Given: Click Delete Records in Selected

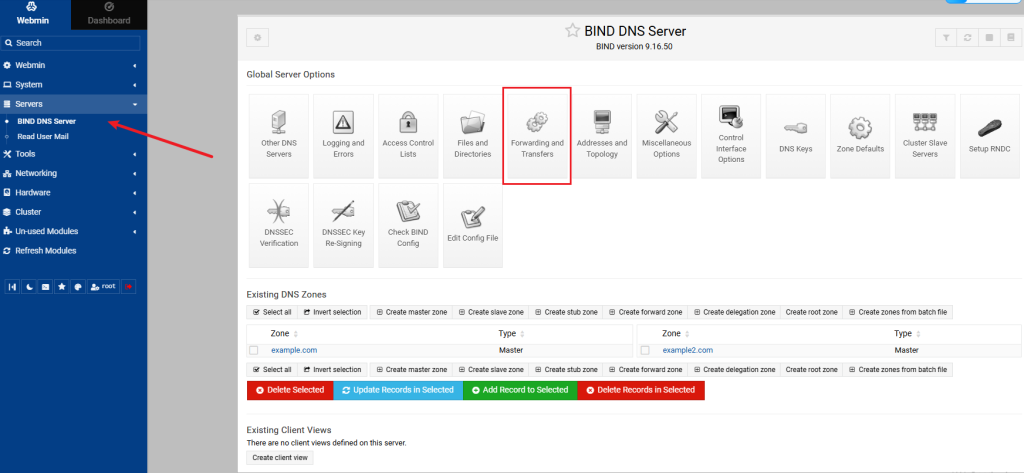Looking at the screenshot, I should pos(641,390).
